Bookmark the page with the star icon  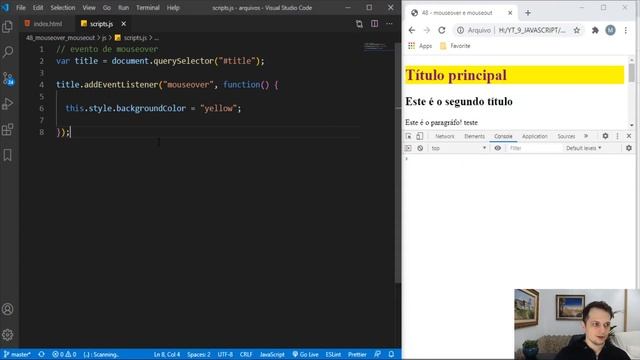click(x=577, y=30)
